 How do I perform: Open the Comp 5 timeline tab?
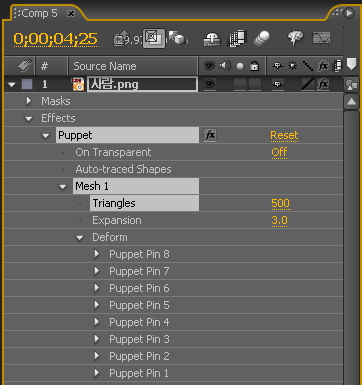click(40, 14)
